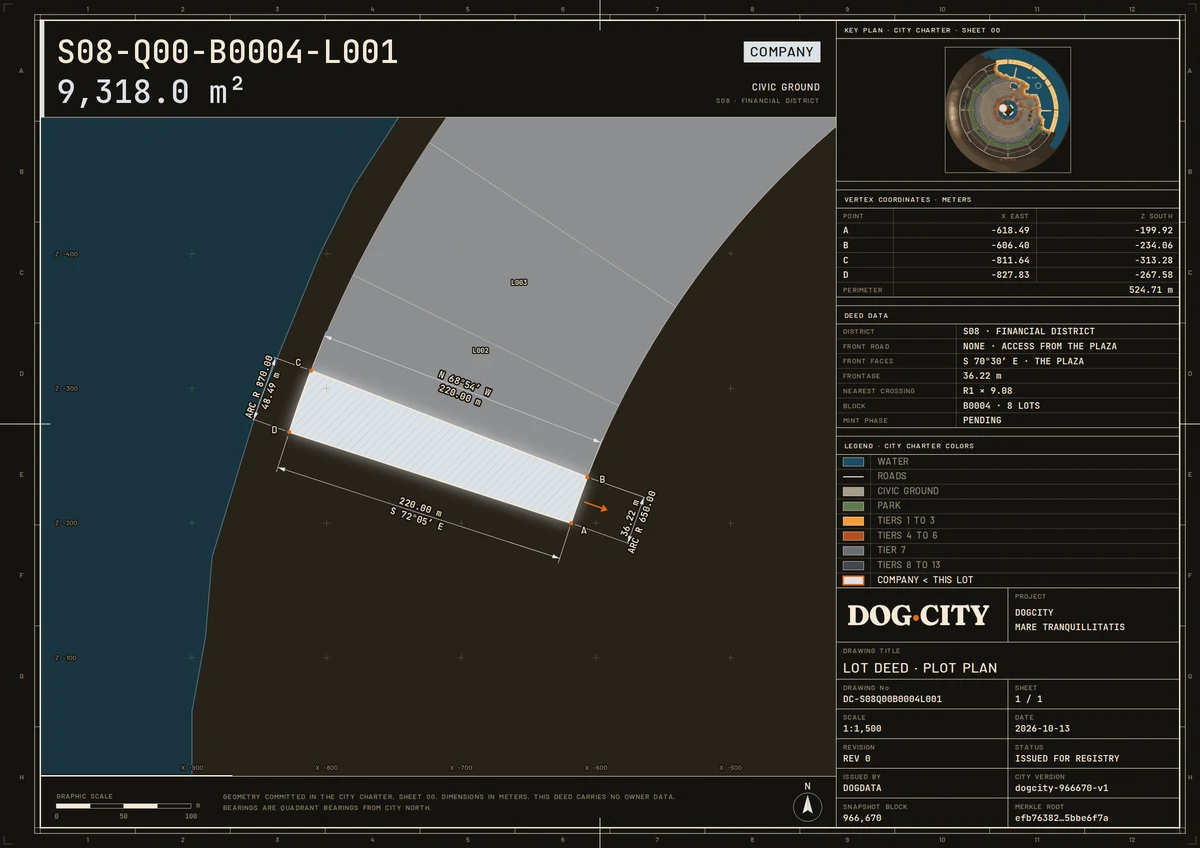Click the X -600 grid axis label
The image size is (1200, 848).
[594, 768]
